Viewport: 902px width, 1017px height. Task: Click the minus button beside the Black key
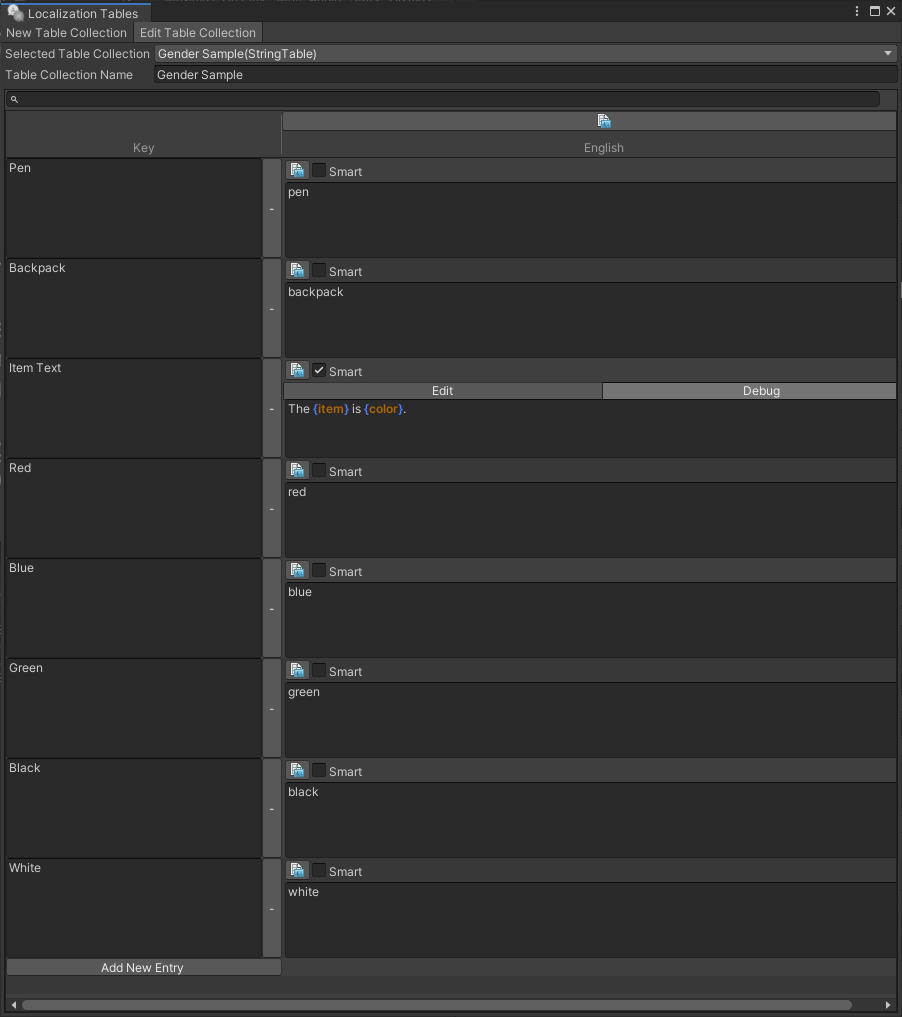(272, 808)
